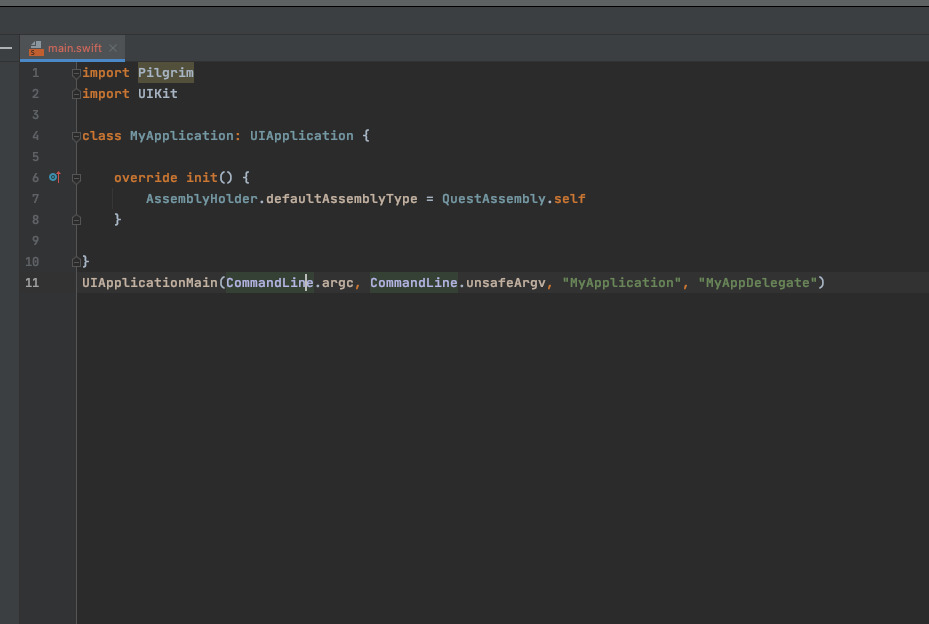Click the gutter marker beside line 8
The height and width of the screenshot is (624, 929).
pyautogui.click(x=76, y=219)
